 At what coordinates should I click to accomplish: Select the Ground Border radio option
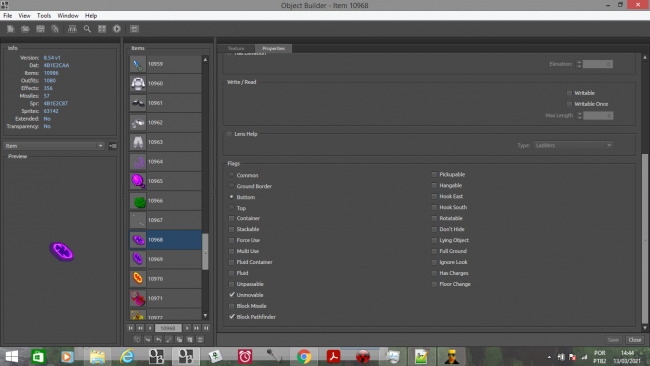231,186
